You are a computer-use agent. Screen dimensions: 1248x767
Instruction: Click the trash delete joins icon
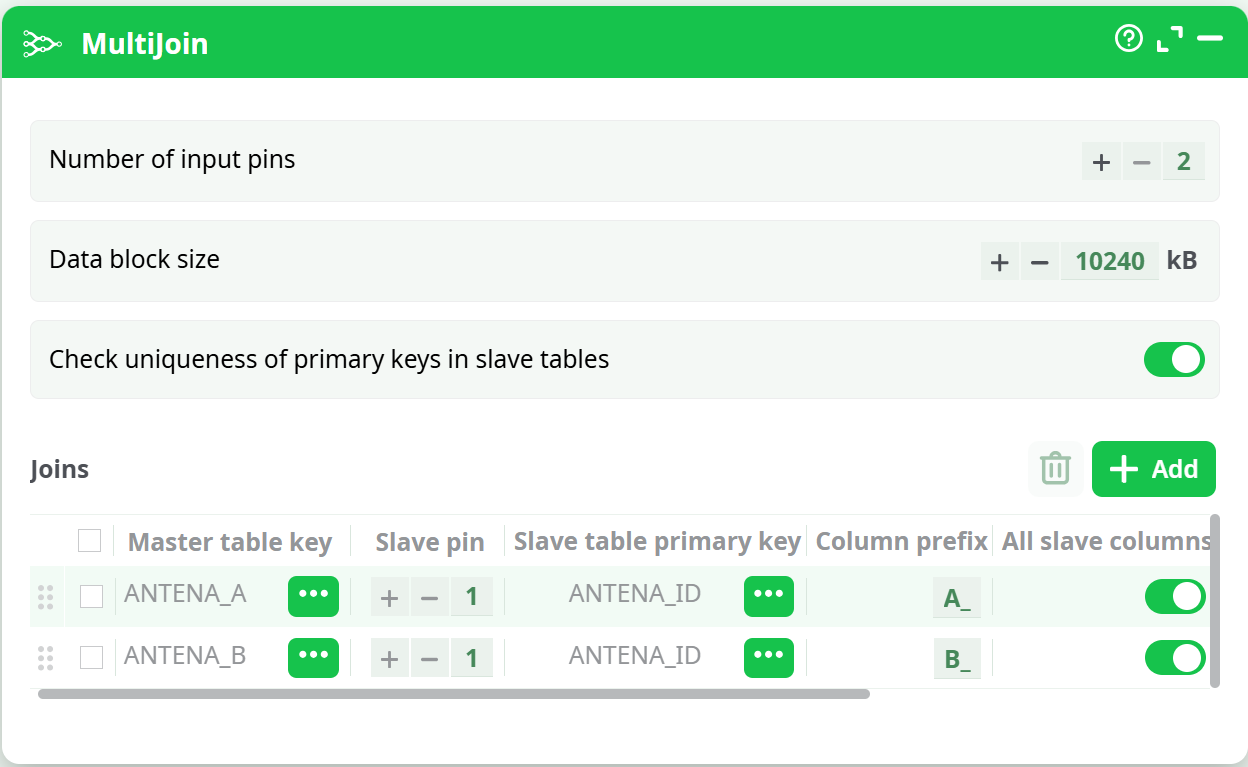pos(1055,469)
